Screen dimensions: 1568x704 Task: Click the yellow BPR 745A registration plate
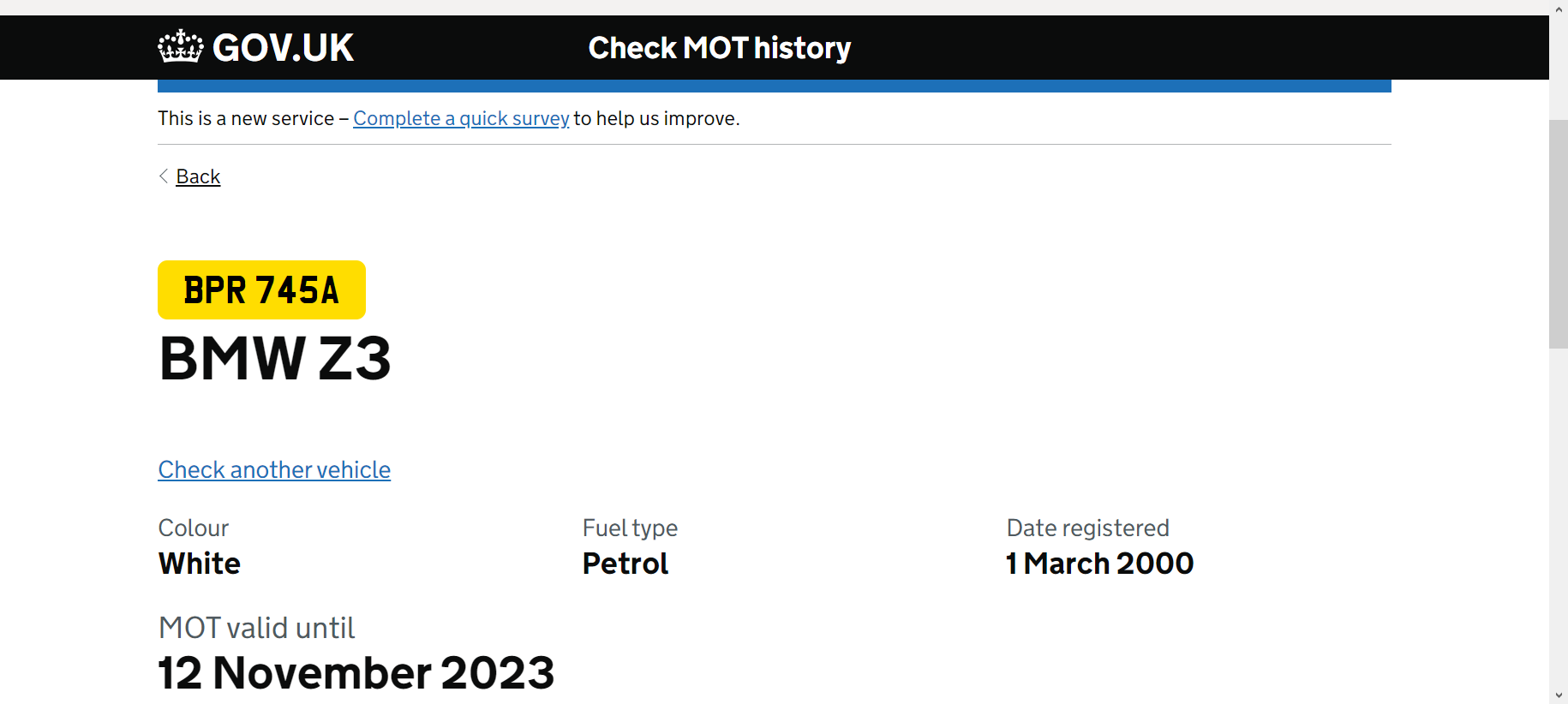[261, 289]
